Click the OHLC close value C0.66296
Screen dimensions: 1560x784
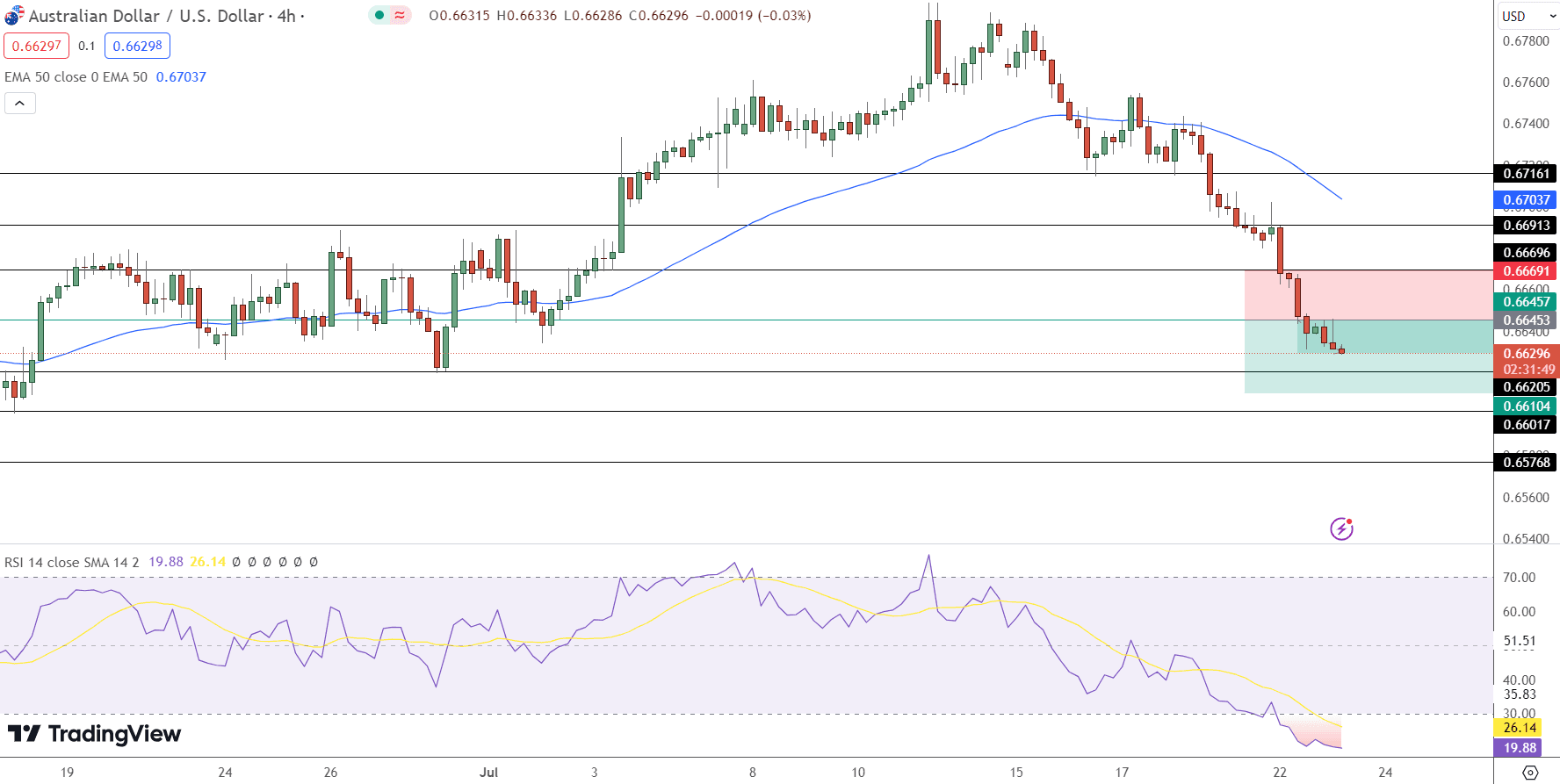pyautogui.click(x=659, y=16)
